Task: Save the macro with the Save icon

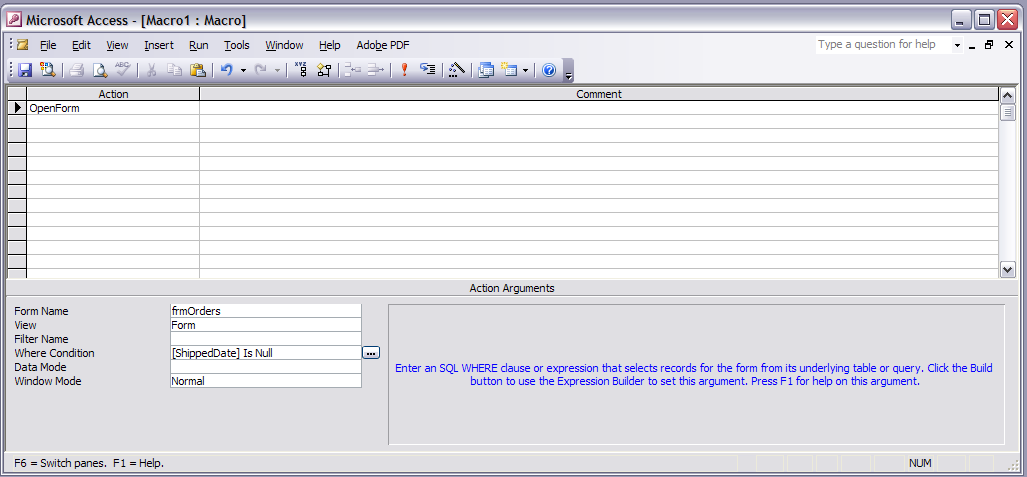Action: (x=25, y=70)
